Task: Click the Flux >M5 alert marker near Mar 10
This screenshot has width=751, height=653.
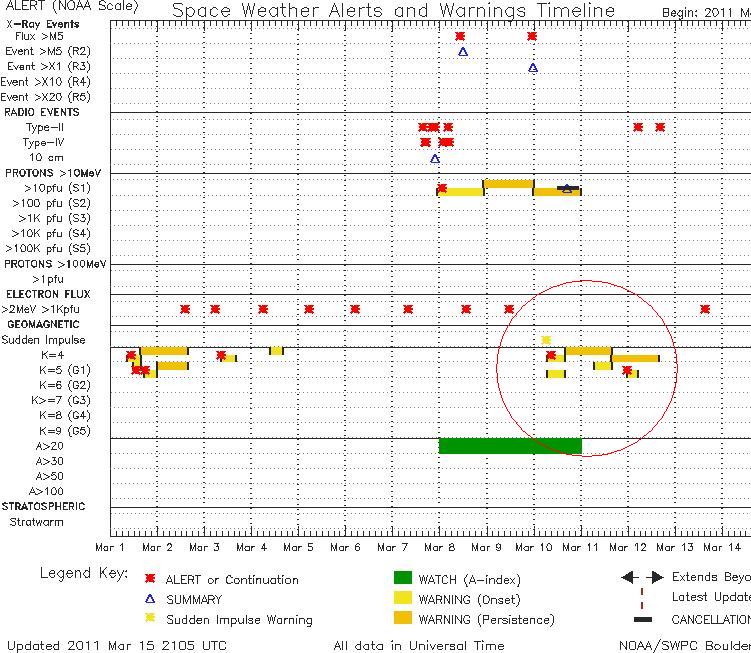Action: [x=532, y=36]
